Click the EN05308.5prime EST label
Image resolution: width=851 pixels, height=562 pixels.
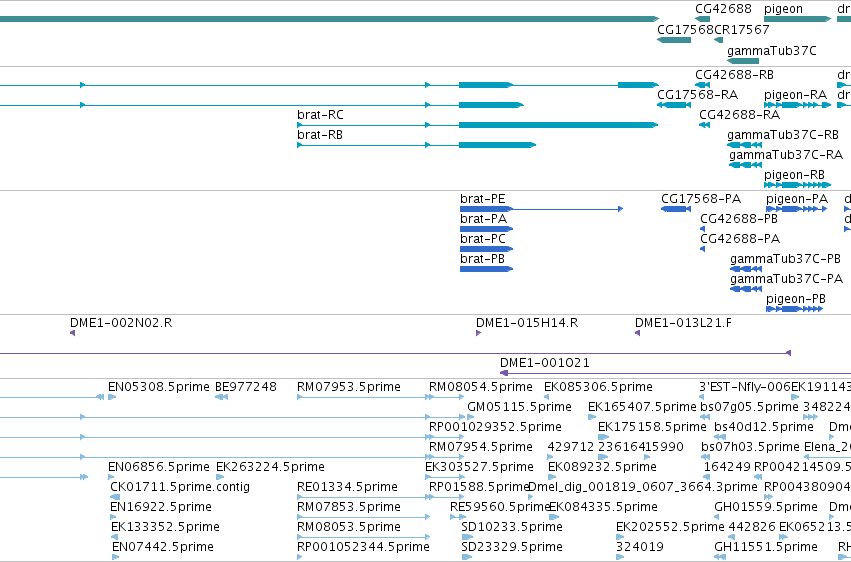pyautogui.click(x=158, y=387)
